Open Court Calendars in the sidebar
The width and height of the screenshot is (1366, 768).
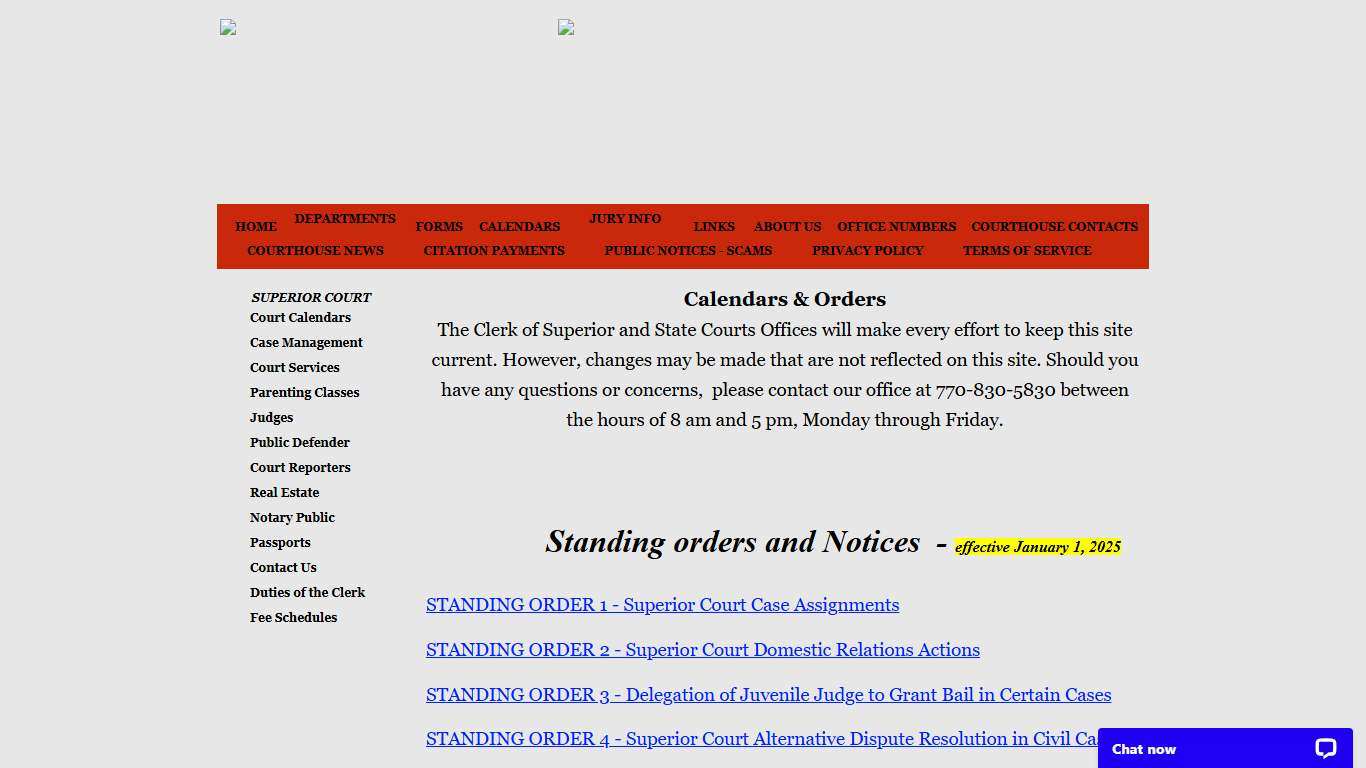pyautogui.click(x=300, y=318)
